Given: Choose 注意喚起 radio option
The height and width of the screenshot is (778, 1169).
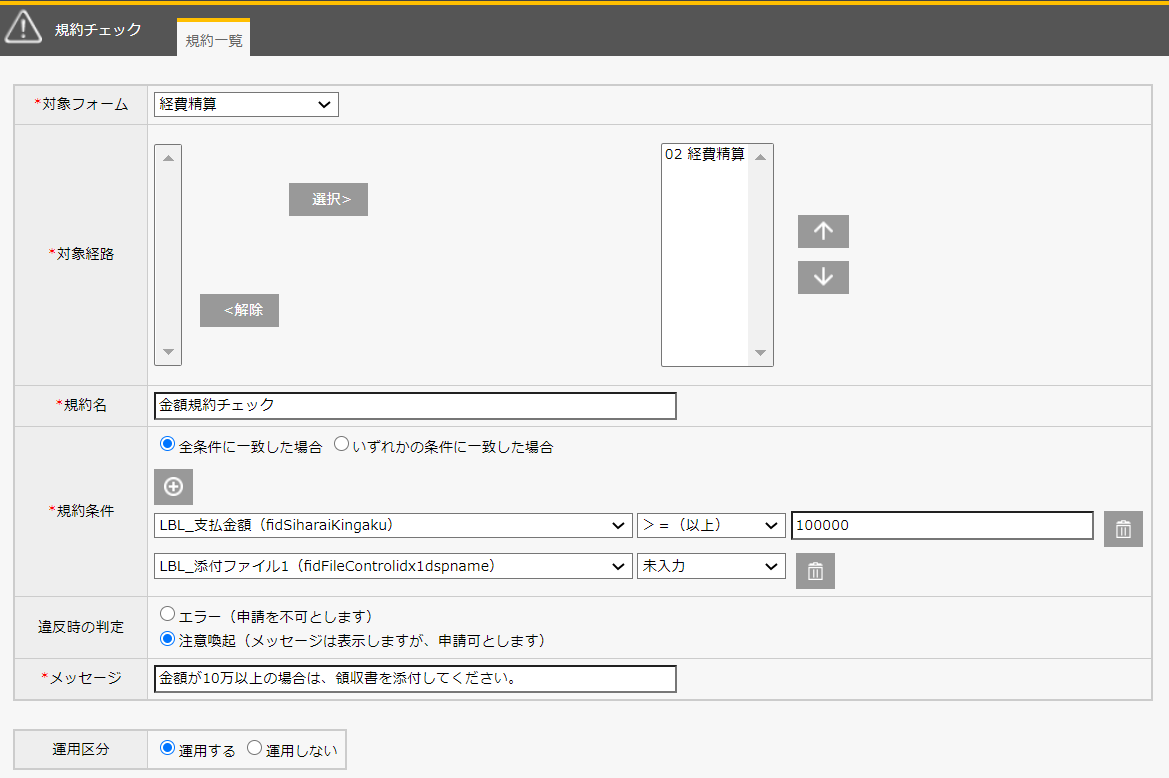Looking at the screenshot, I should tap(167, 639).
